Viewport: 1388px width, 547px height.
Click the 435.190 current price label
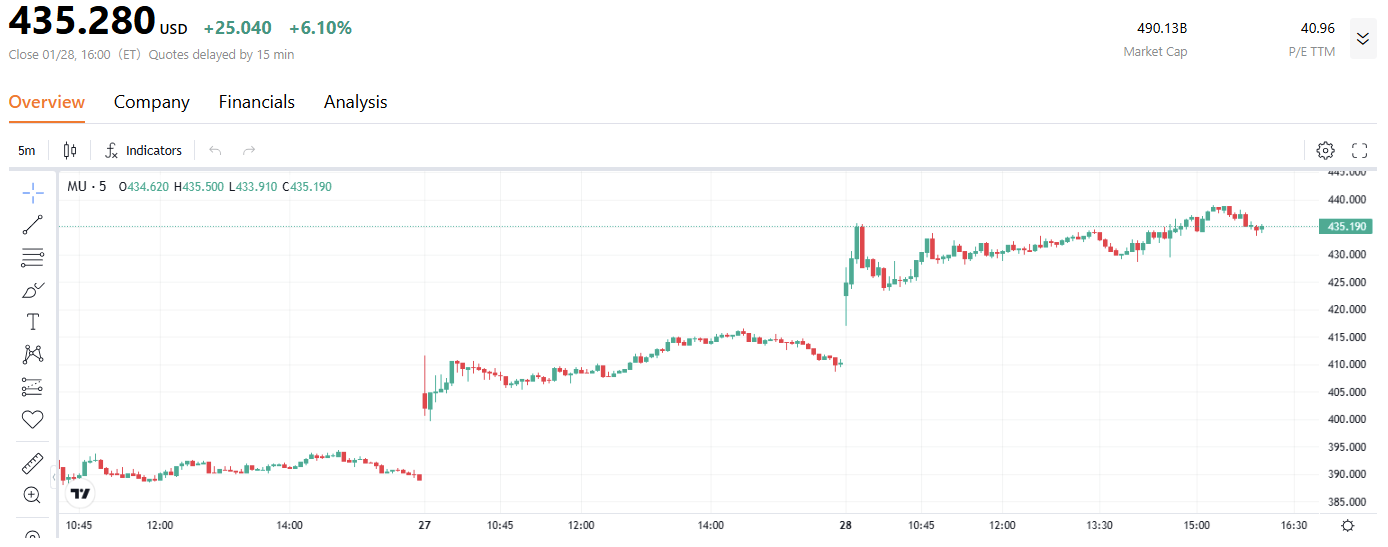pos(1347,227)
